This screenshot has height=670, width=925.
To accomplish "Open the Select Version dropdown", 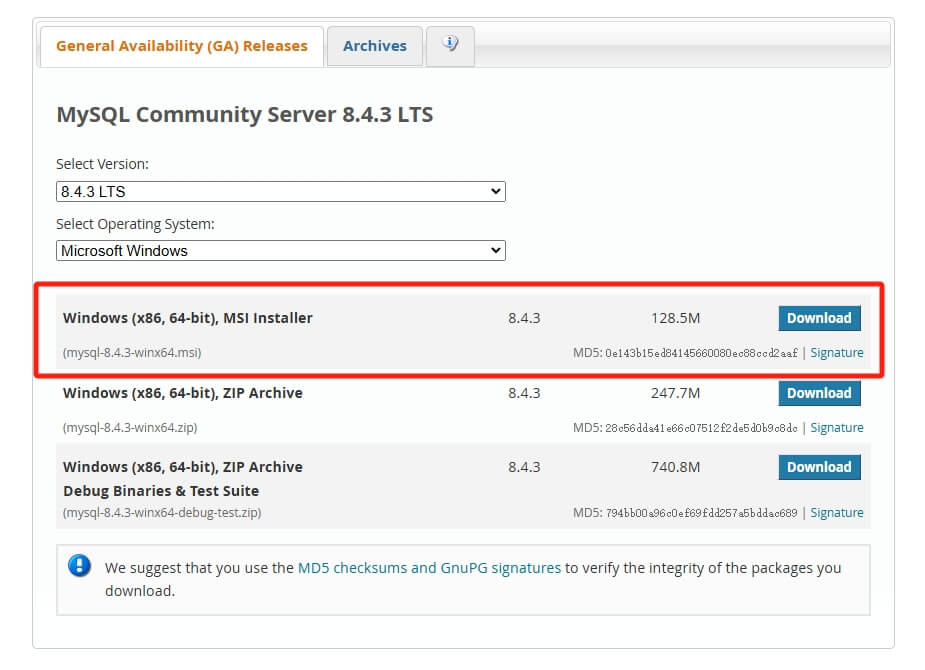I will pyautogui.click(x=281, y=192).
